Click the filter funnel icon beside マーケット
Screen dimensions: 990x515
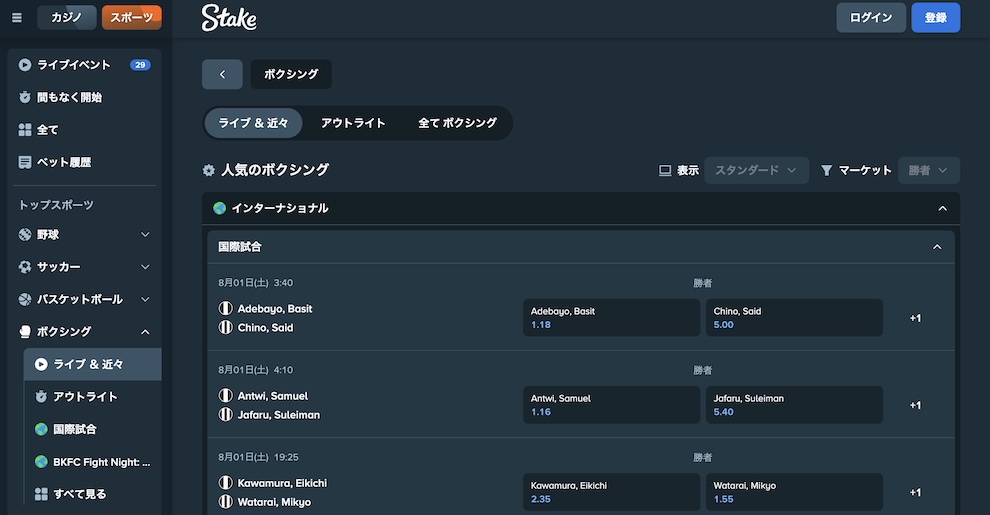click(x=826, y=170)
